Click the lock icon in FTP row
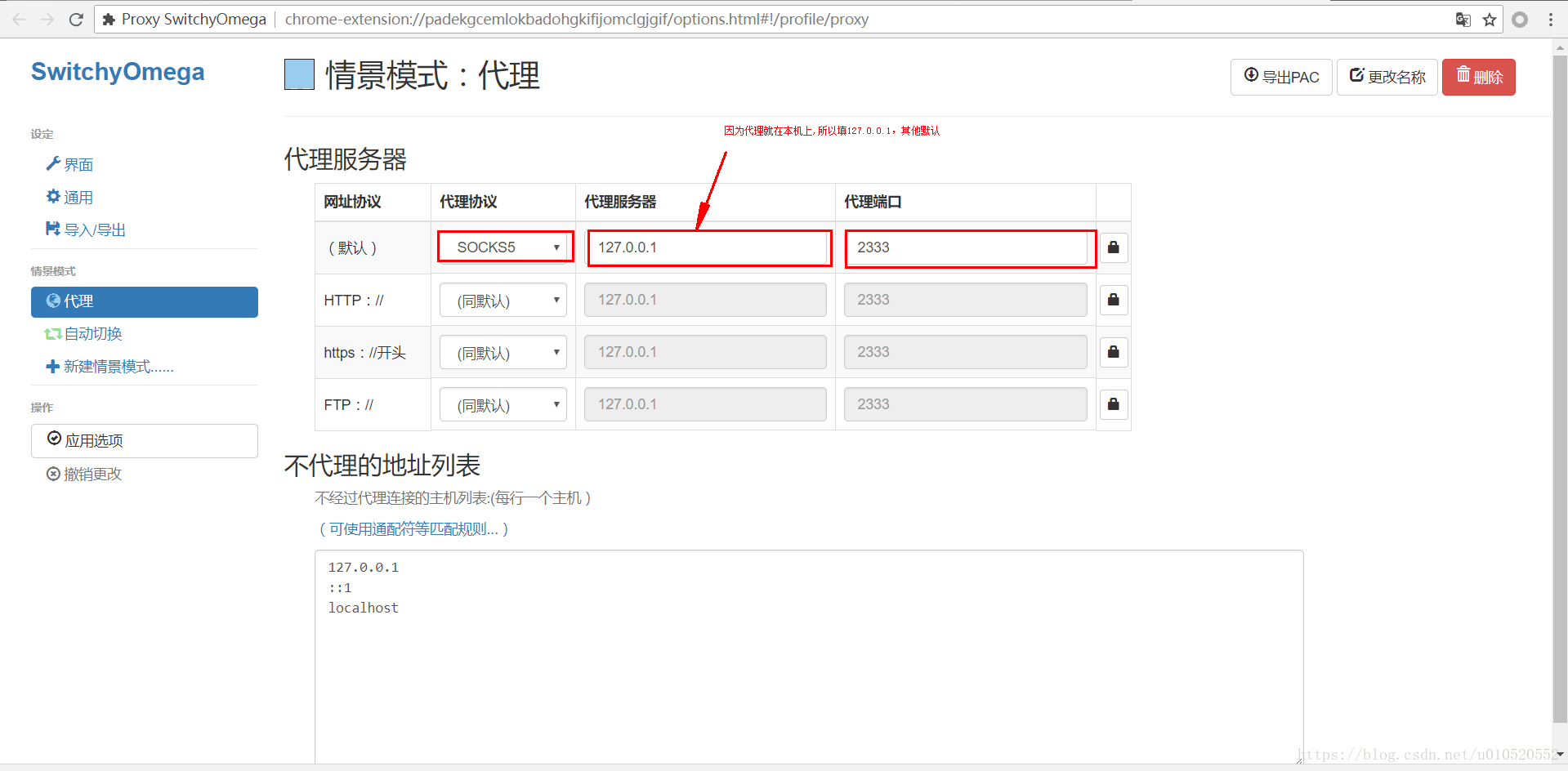This screenshot has height=771, width=1568. (x=1113, y=404)
